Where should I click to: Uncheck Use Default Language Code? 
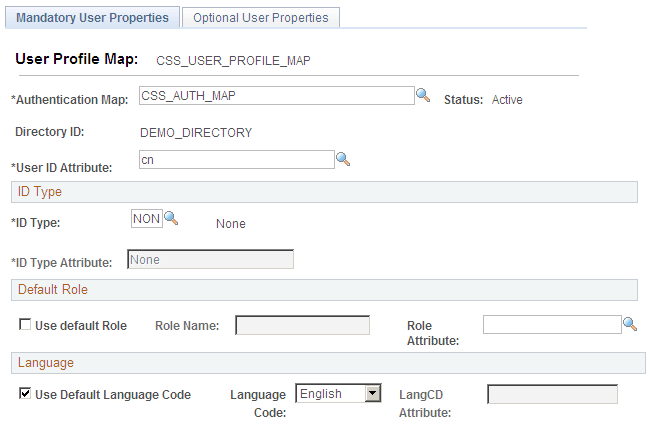(25, 394)
